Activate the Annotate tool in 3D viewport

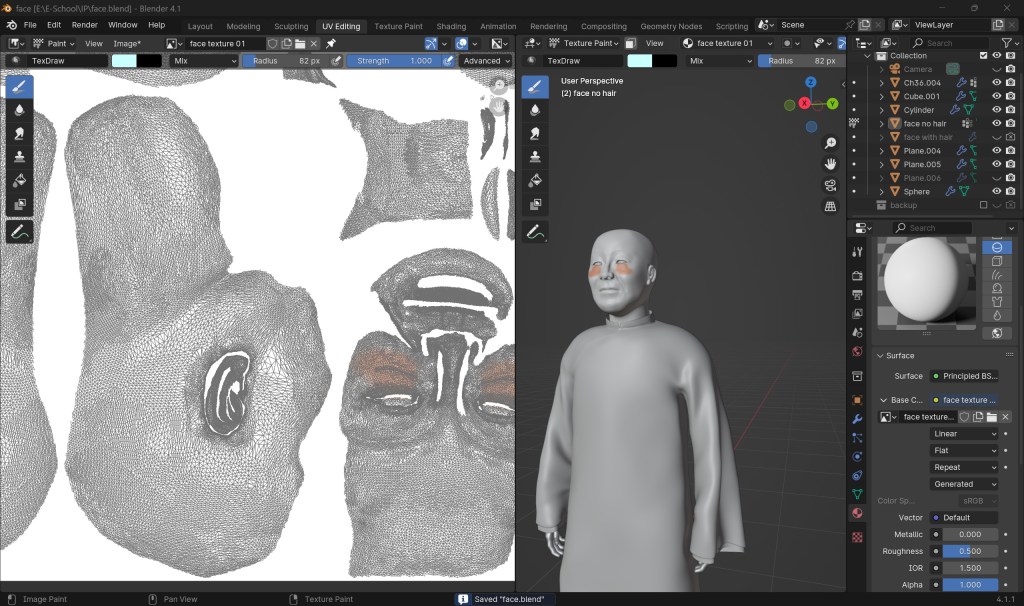(x=536, y=232)
